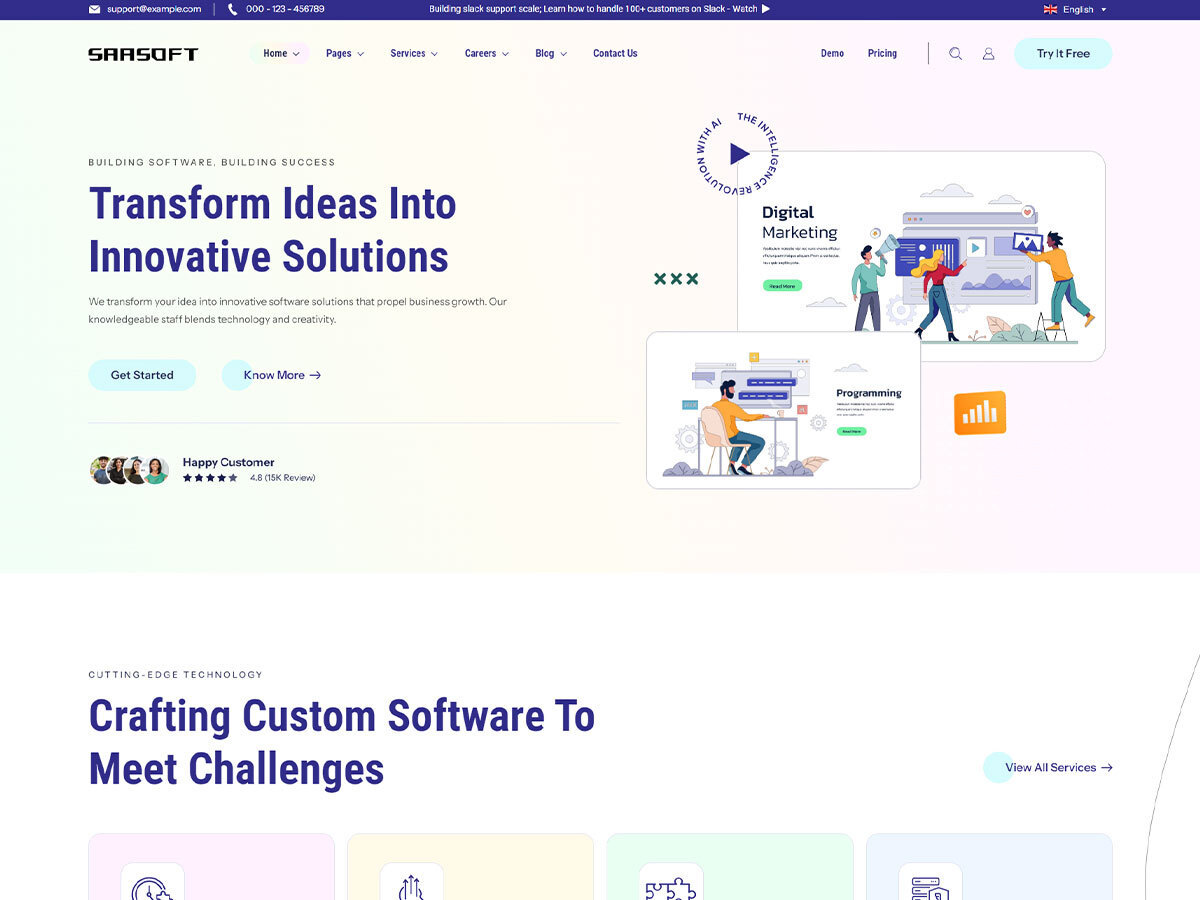The width and height of the screenshot is (1200, 900).
Task: Click the Know More link
Action: 272,375
